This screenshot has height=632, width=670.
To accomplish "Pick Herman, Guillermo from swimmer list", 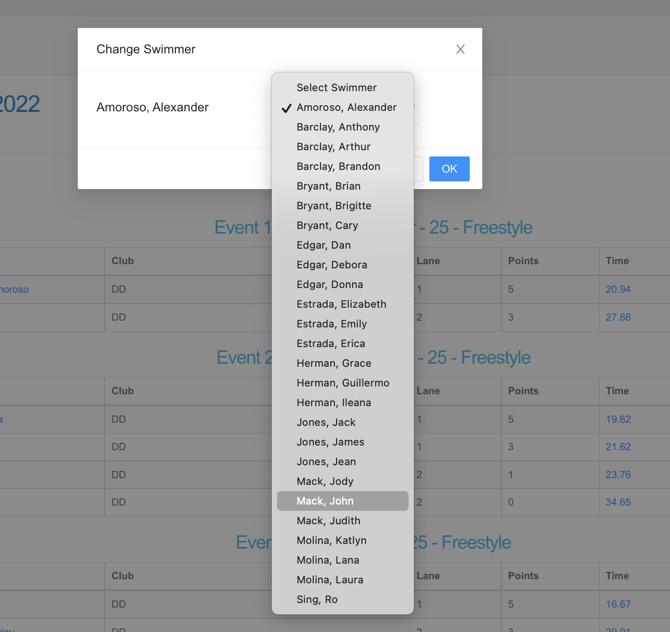I will pyautogui.click(x=343, y=383).
